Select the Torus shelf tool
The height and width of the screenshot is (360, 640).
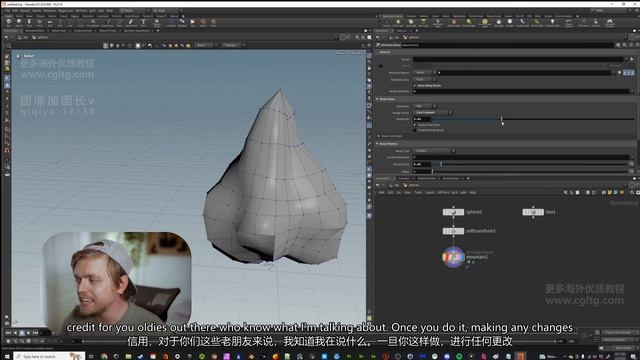pyautogui.click(x=40, y=23)
